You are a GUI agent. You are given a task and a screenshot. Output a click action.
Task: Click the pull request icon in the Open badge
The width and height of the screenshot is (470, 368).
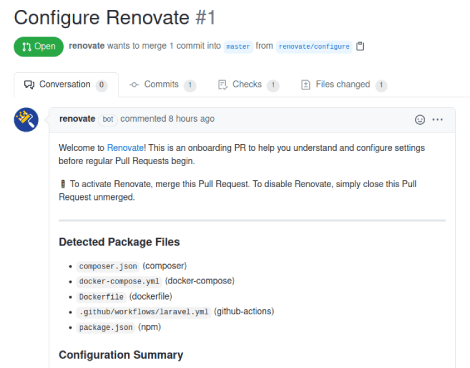coord(27,47)
